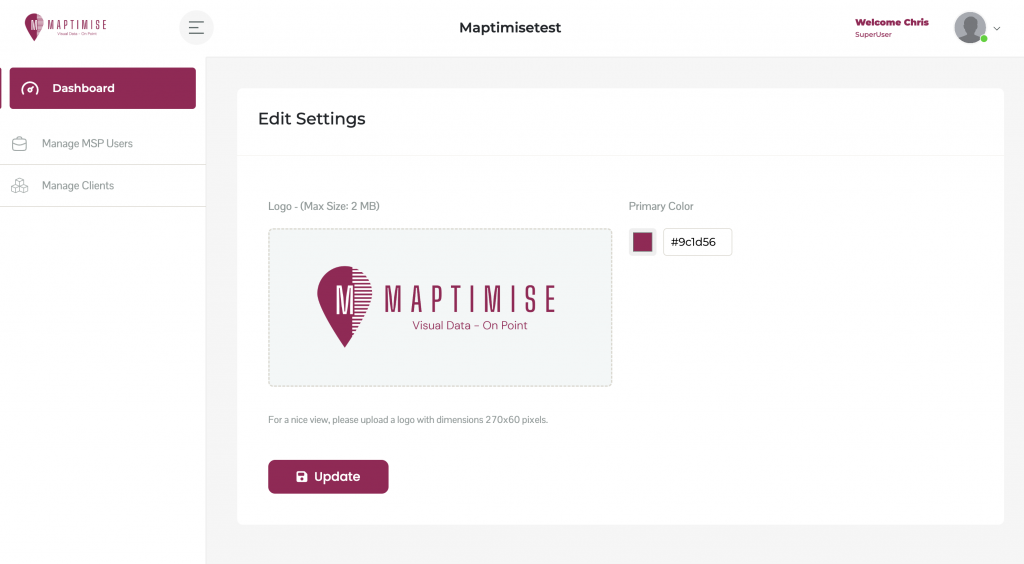This screenshot has height=564, width=1024.
Task: Click the Dashboard gauge icon
Action: 30,88
